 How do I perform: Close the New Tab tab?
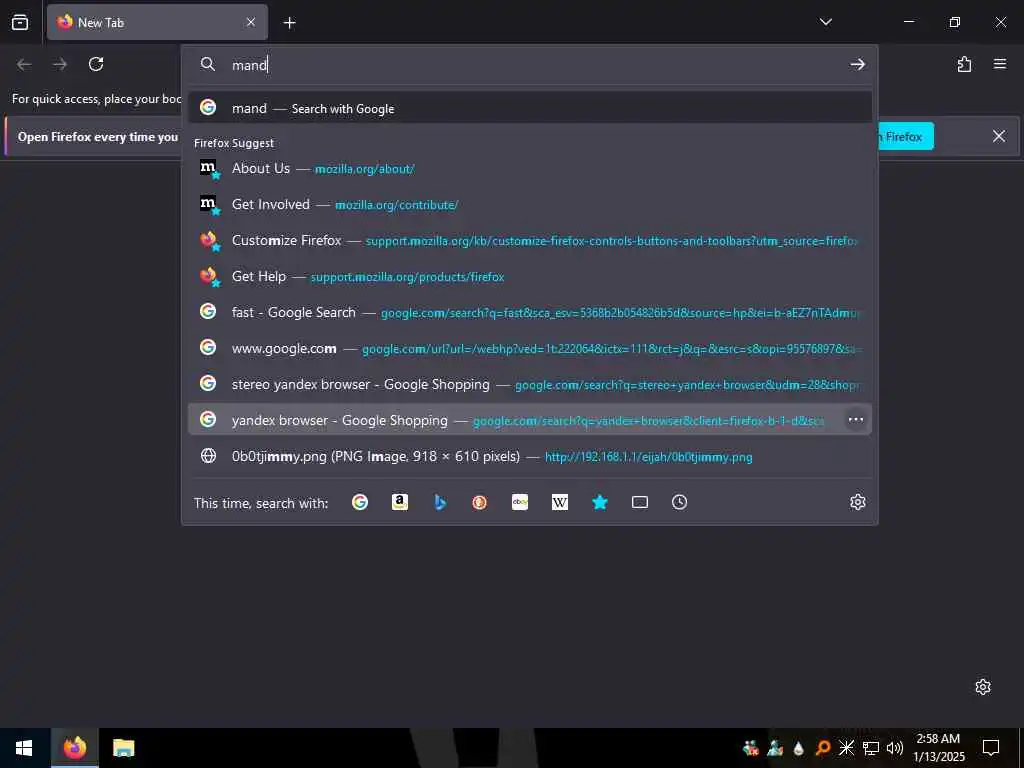point(251,22)
